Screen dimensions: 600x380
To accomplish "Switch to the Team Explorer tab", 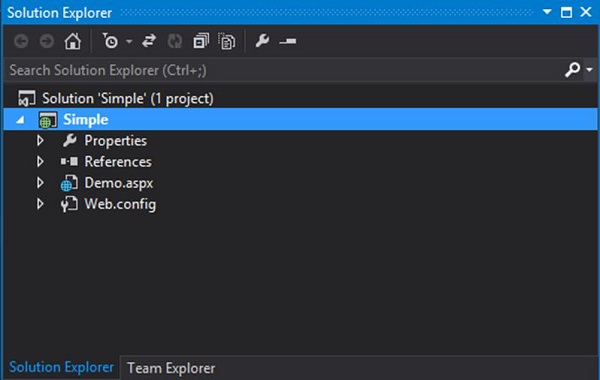I will pyautogui.click(x=171, y=368).
